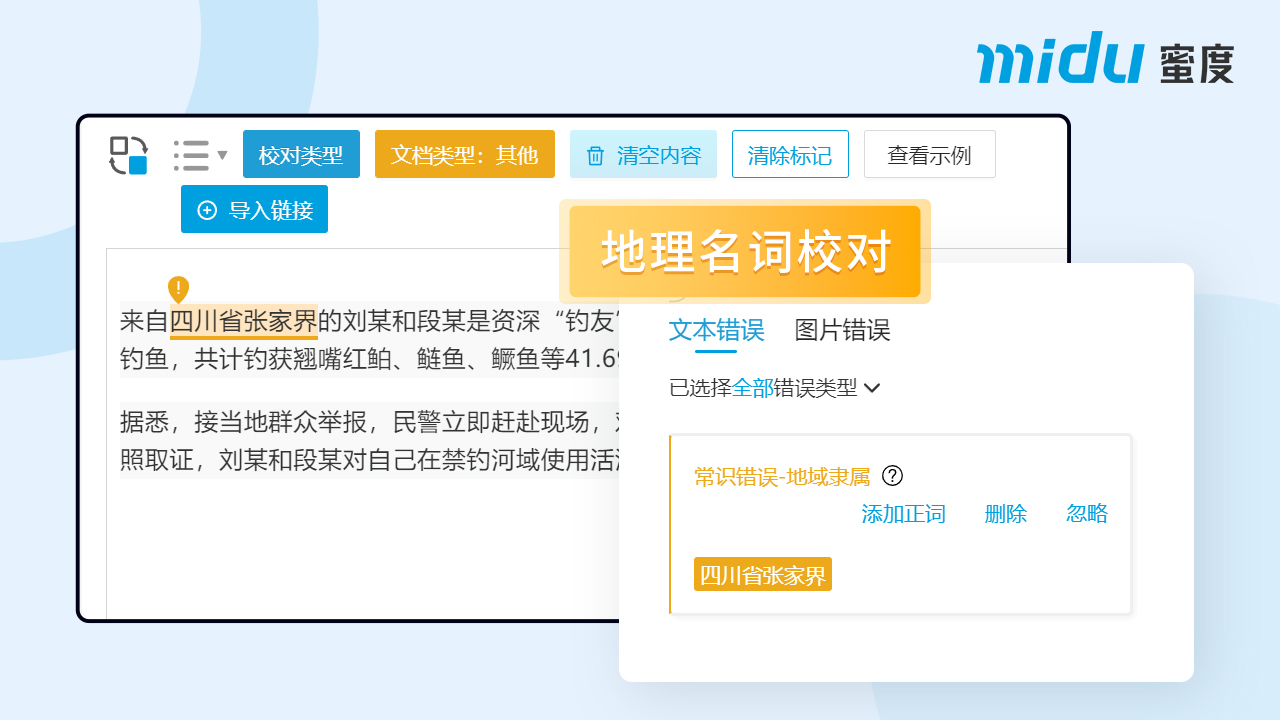Expand the 错误类型 filter chevron

(x=872, y=388)
